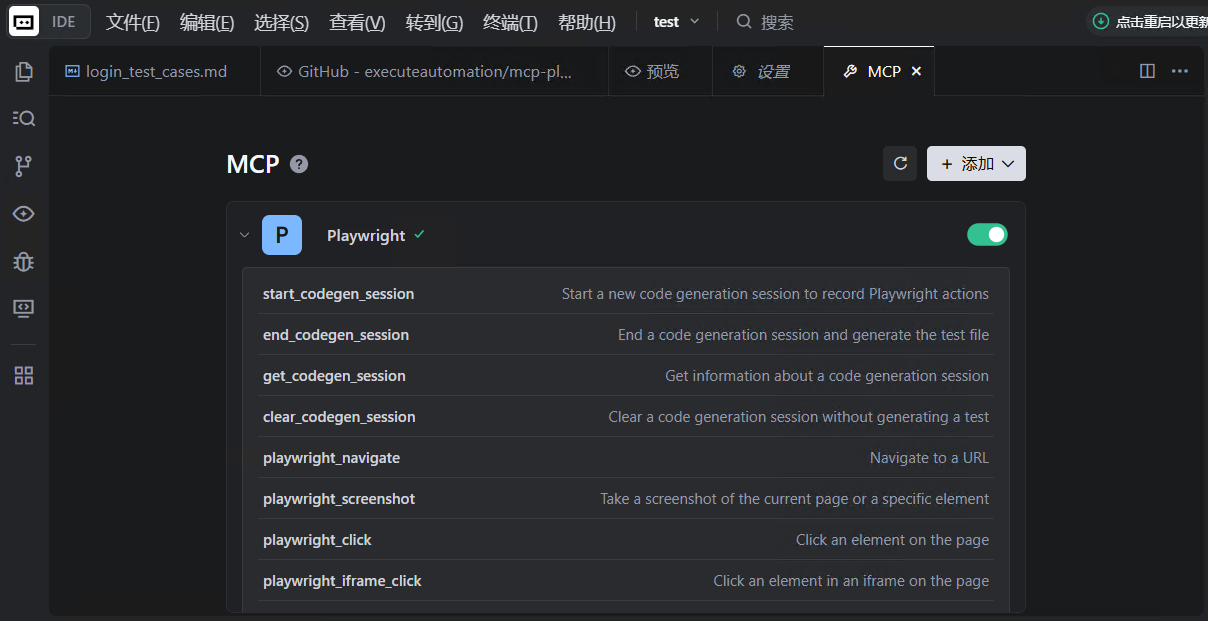Open the Explorer files icon in sidebar
Screen dimensions: 1208x621
(x=24, y=72)
